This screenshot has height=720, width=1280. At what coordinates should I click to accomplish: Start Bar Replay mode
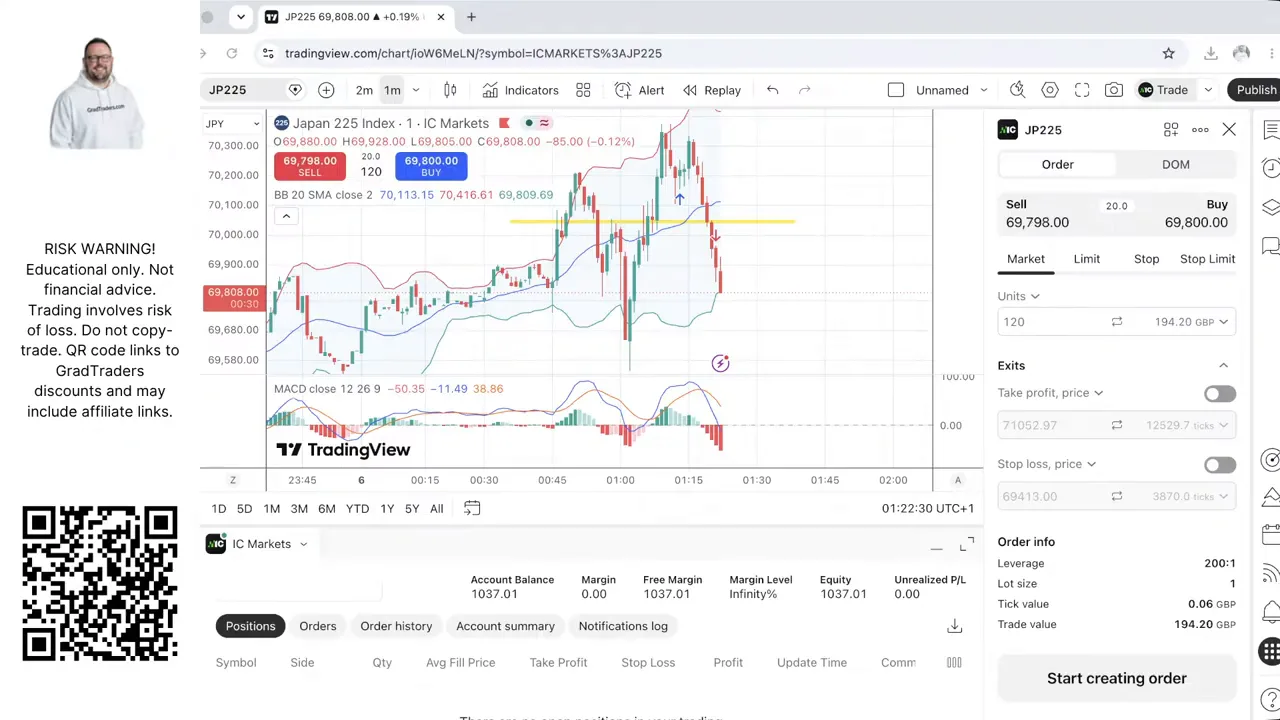pos(712,90)
